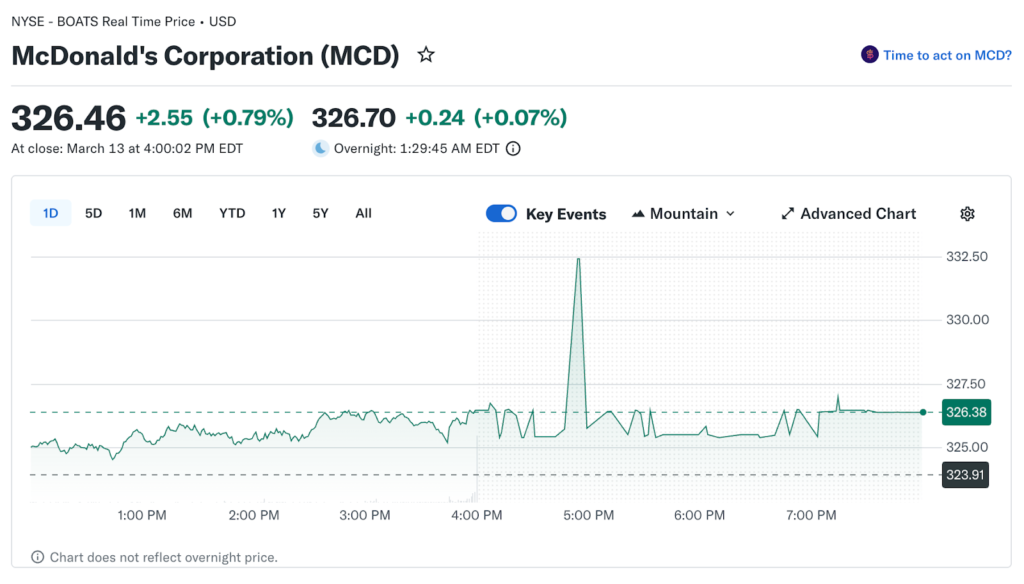Select the YTD range tab
Screen dimensions: 1024x584
(232, 213)
